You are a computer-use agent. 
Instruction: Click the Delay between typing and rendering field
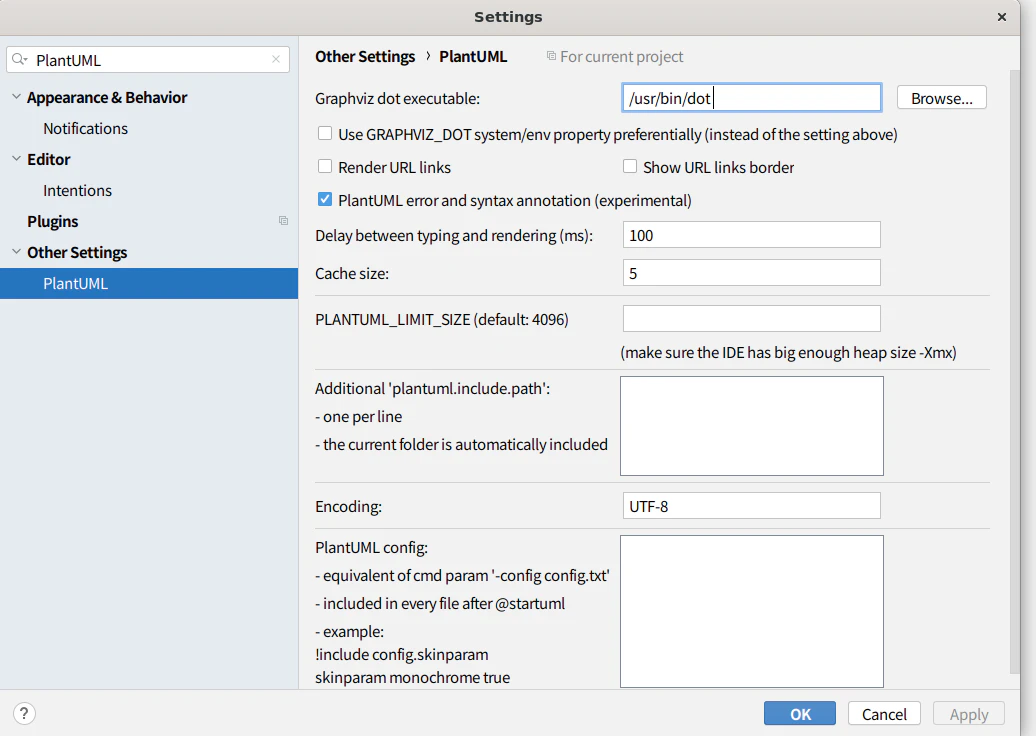tap(752, 235)
